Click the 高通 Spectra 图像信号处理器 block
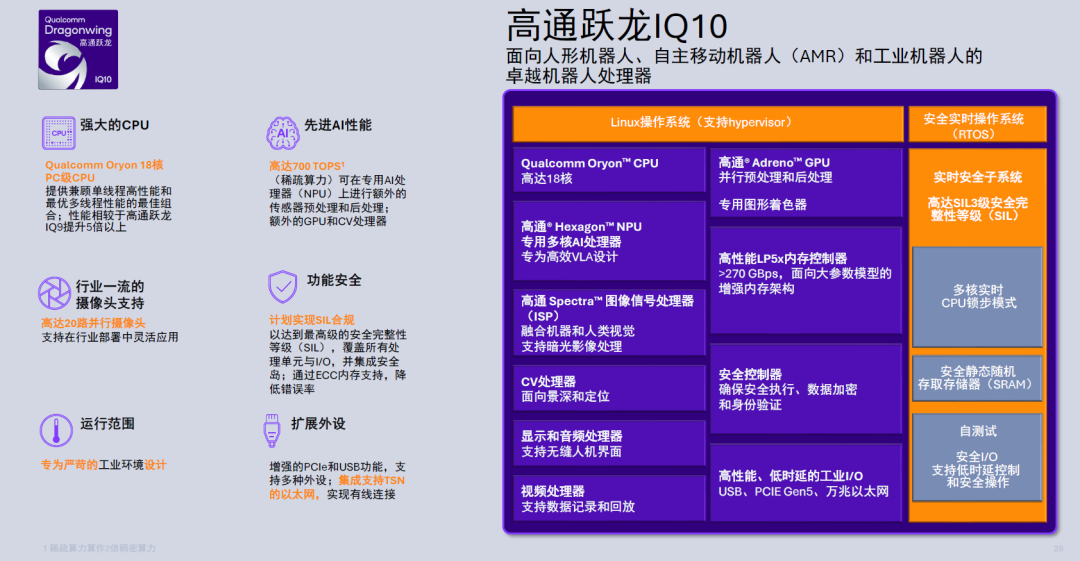This screenshot has height=561, width=1080. coord(609,323)
